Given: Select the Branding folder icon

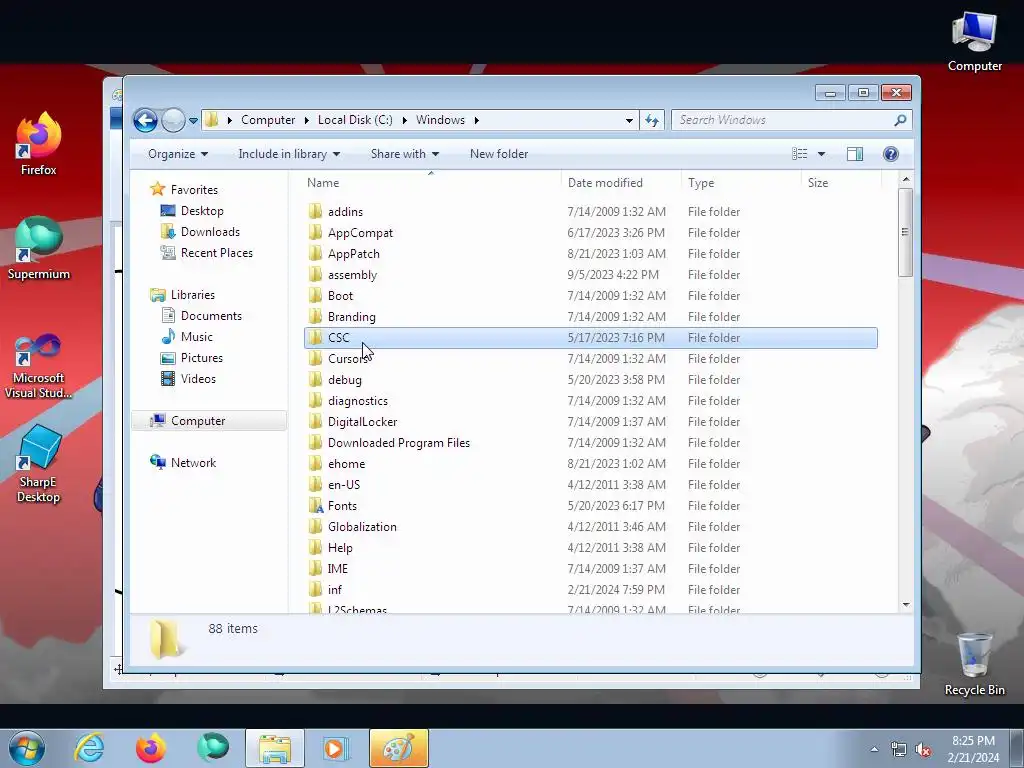Looking at the screenshot, I should click(315, 316).
